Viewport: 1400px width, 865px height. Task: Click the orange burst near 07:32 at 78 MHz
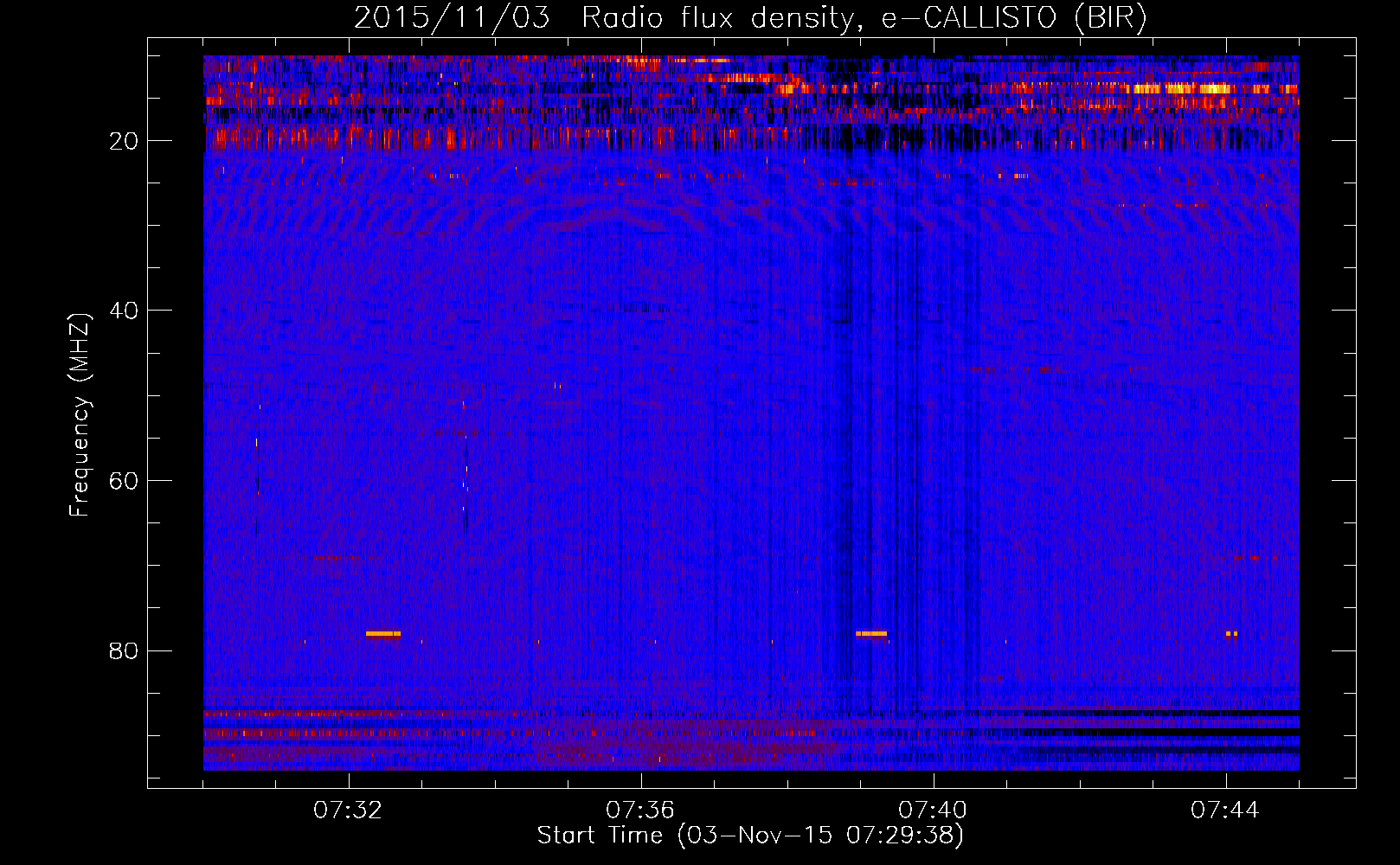pos(383,634)
